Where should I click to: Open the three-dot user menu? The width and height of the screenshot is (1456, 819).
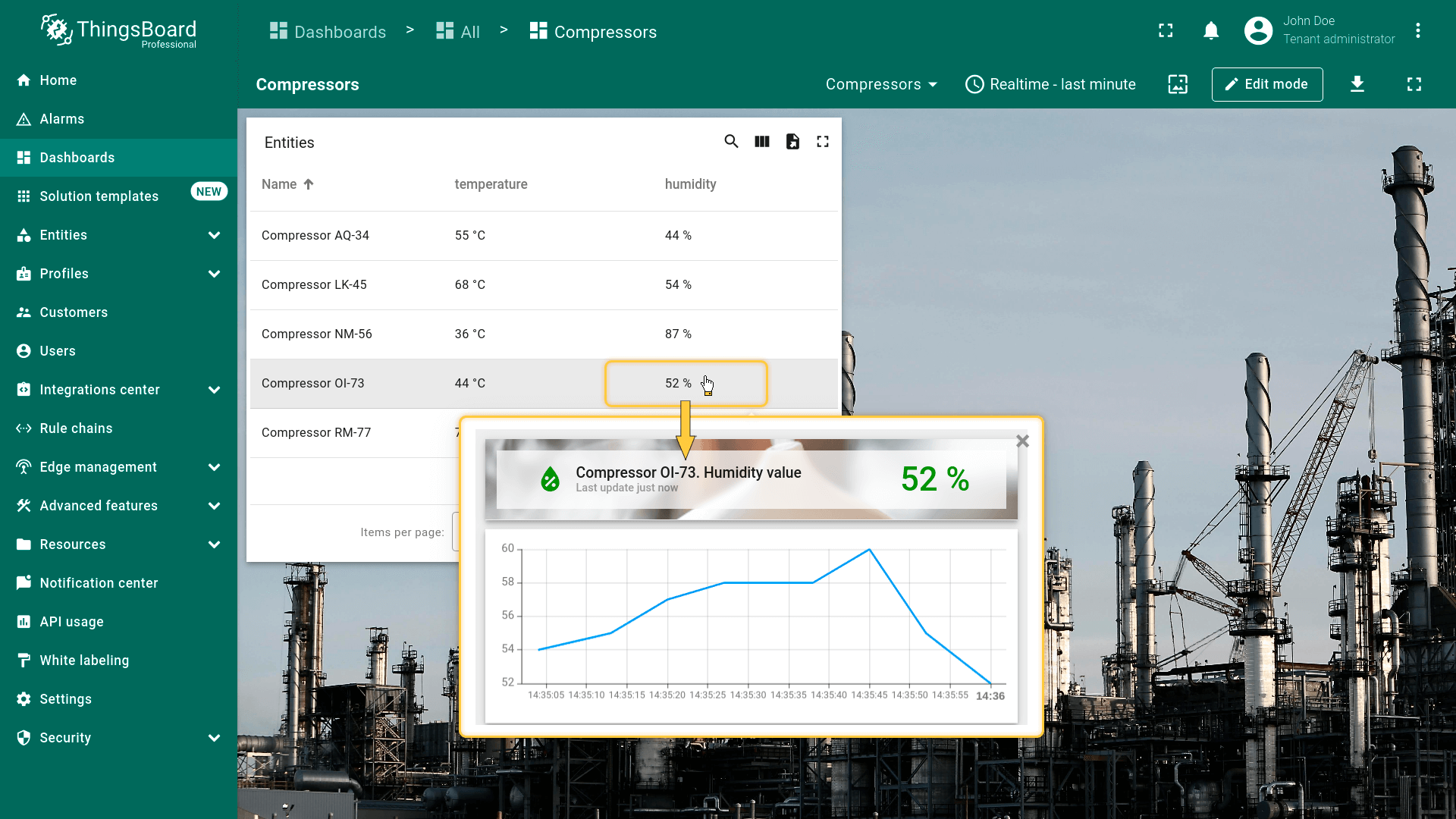[x=1417, y=31]
